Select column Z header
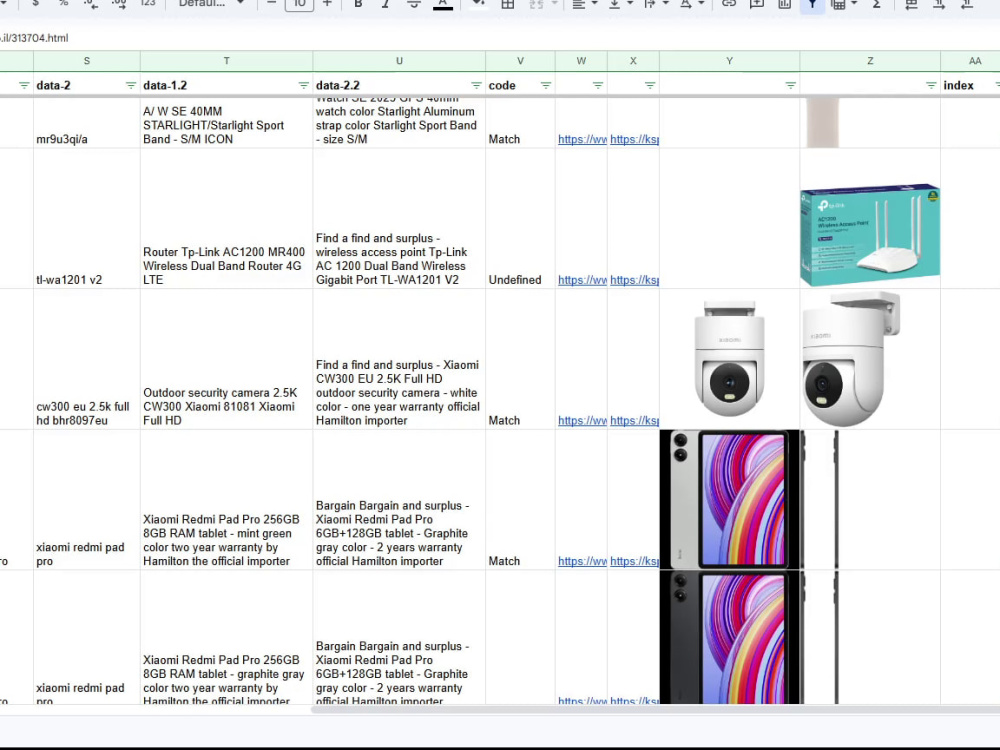Image resolution: width=1000 pixels, height=750 pixels. (x=870, y=61)
